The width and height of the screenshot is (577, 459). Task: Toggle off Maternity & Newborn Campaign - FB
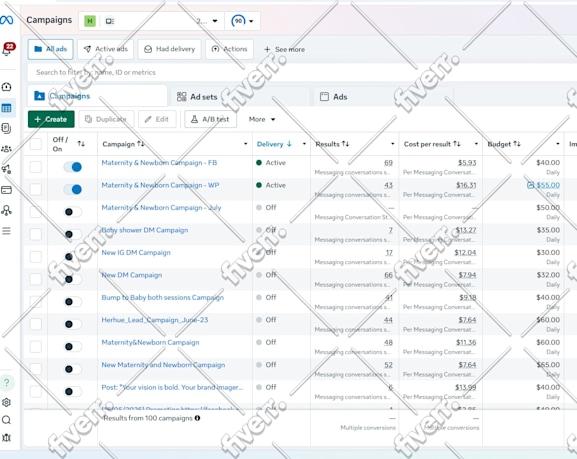(x=72, y=167)
